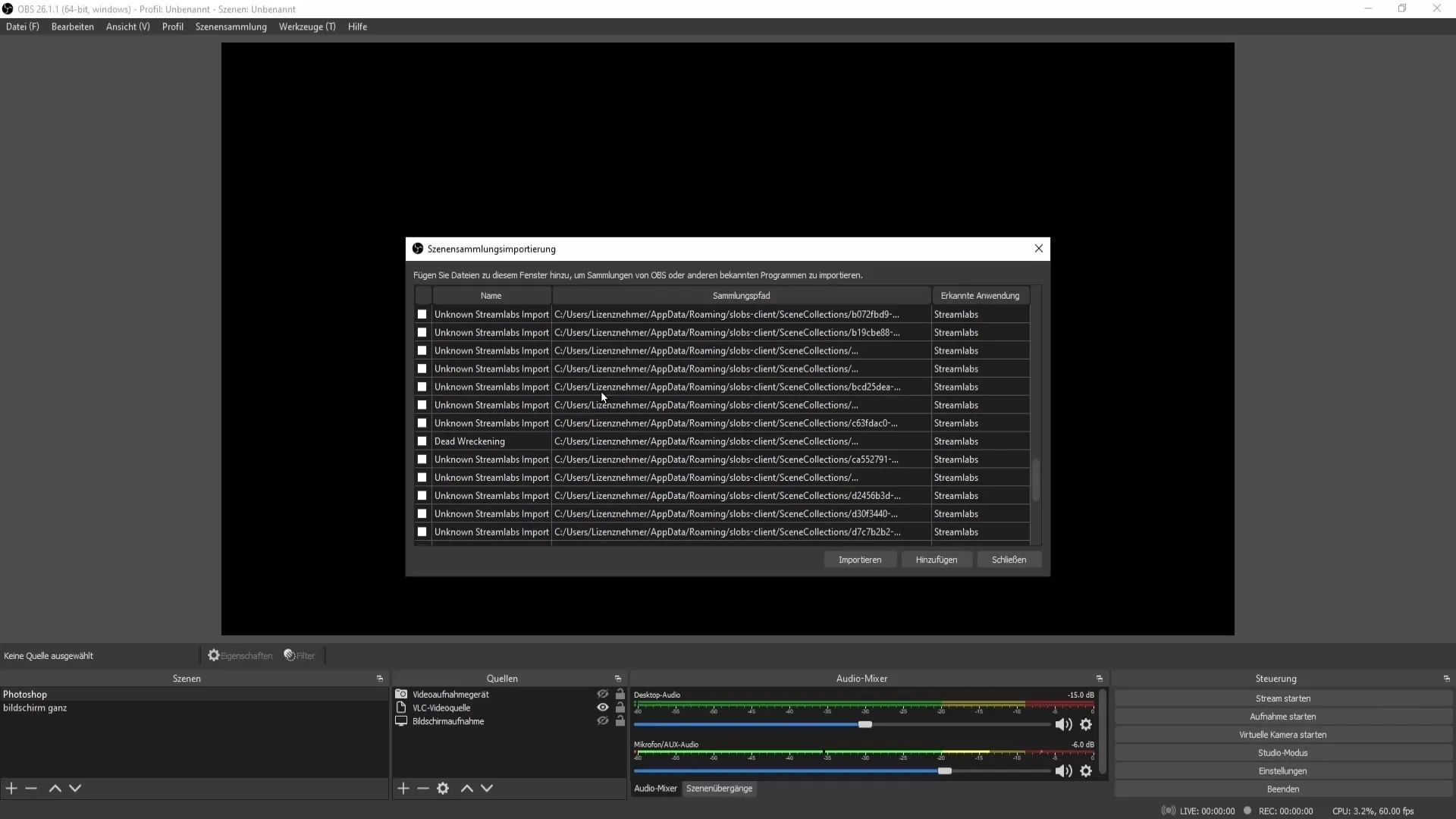Undock the Steuerung panel
This screenshot has height=819, width=1456.
1447,679
